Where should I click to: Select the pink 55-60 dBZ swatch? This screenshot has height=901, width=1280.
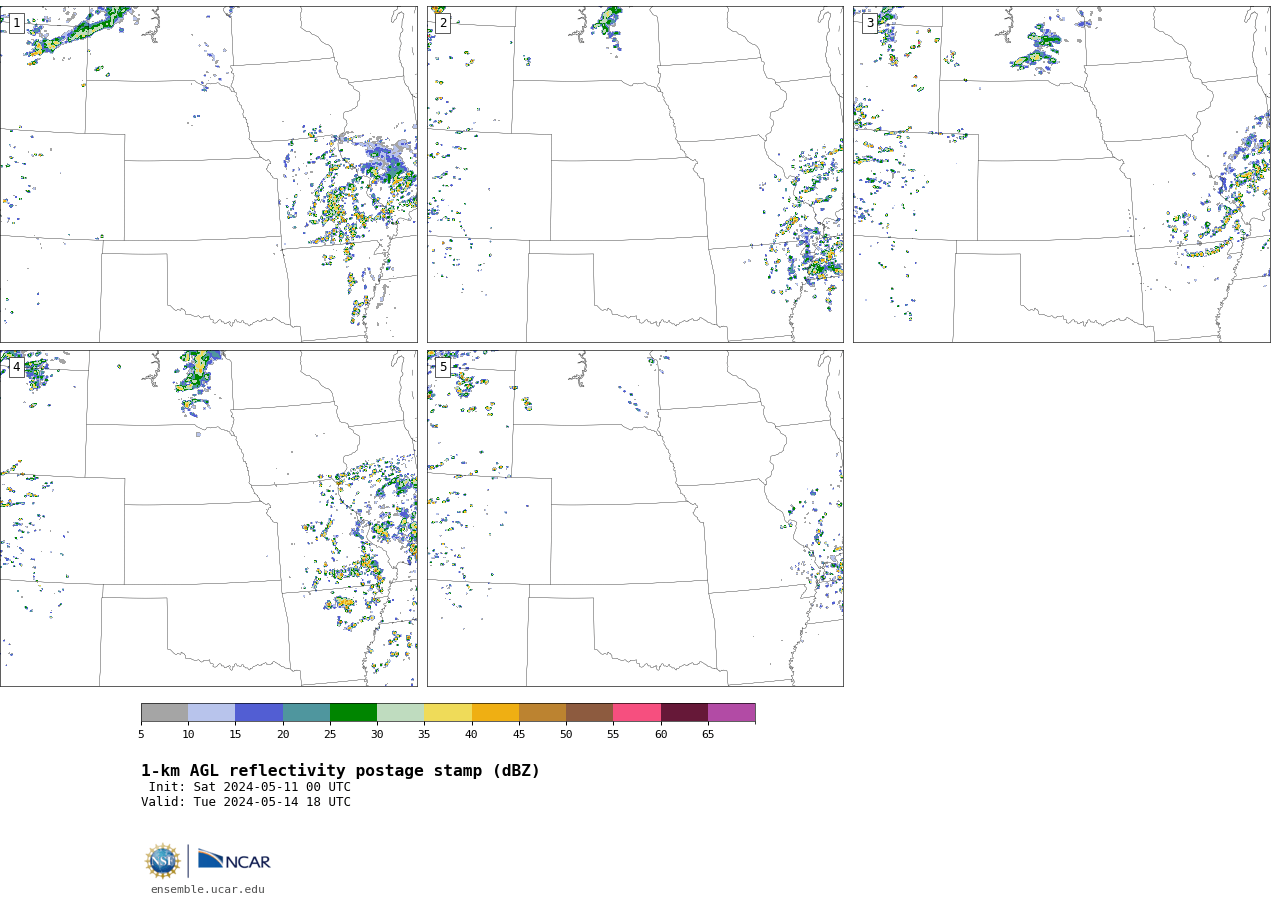(637, 713)
